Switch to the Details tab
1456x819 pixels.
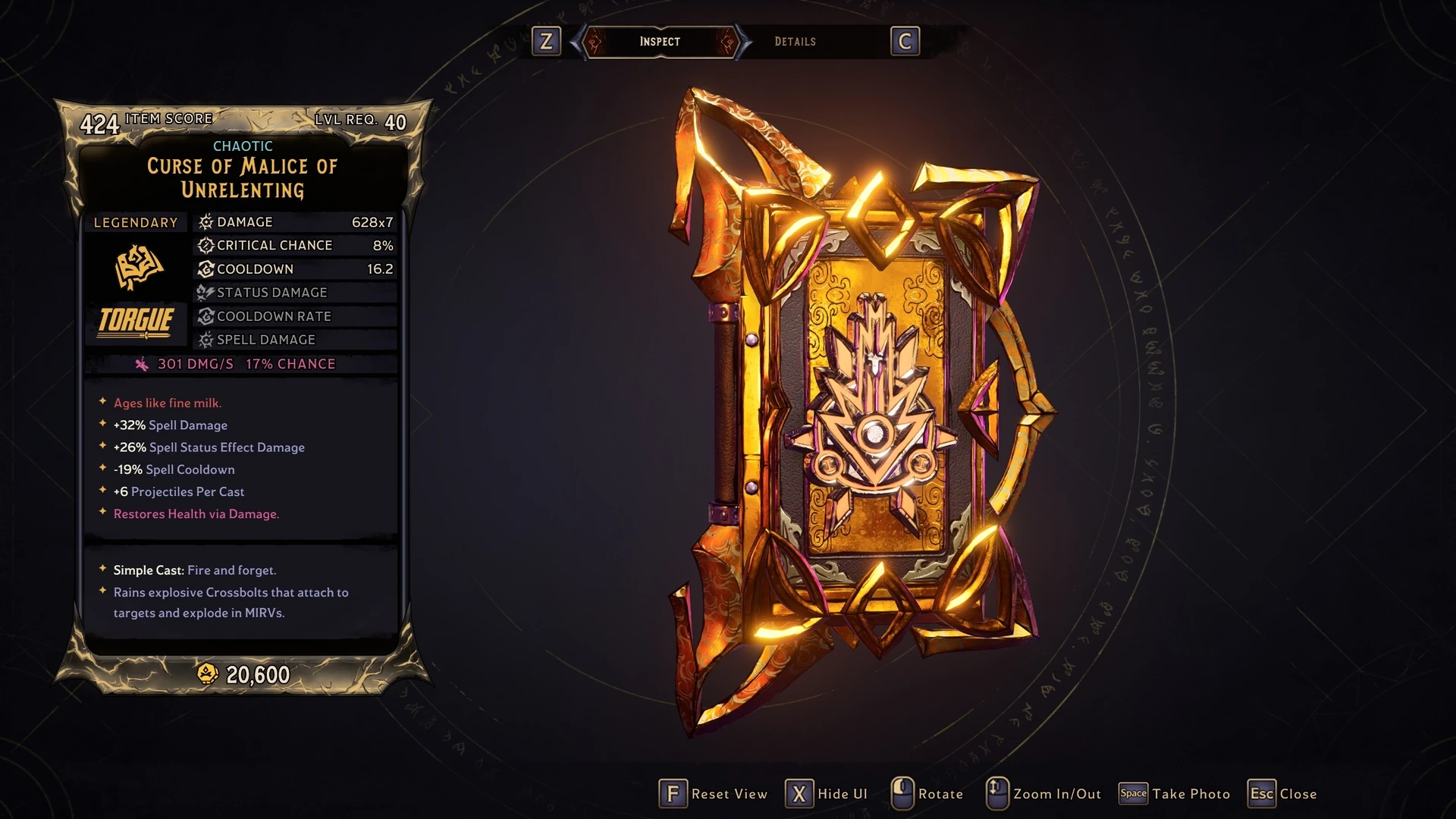795,42
